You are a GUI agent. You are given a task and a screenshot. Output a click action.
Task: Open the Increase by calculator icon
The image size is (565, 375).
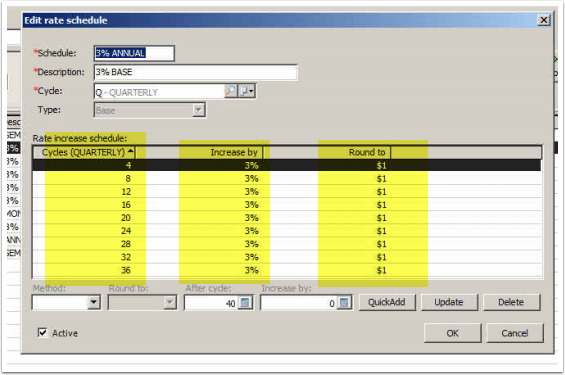344,303
